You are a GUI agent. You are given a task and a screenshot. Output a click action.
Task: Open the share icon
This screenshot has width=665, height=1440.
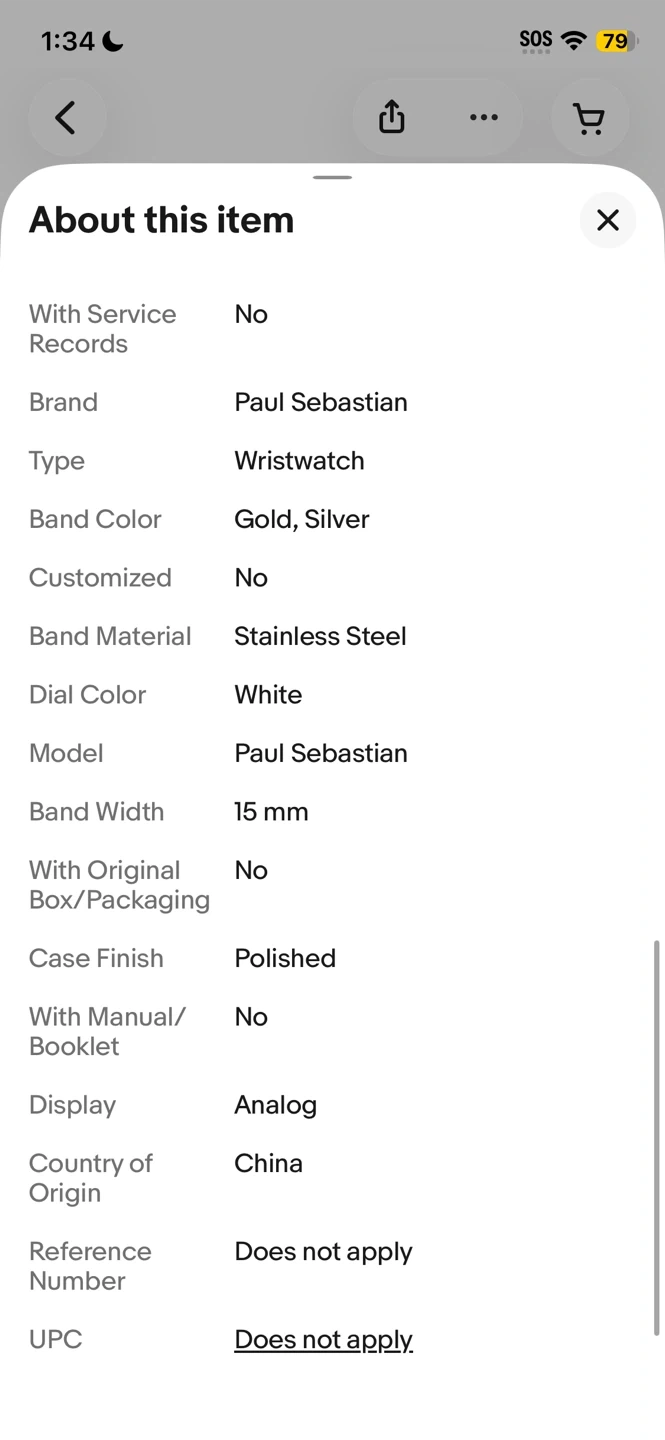click(x=392, y=118)
